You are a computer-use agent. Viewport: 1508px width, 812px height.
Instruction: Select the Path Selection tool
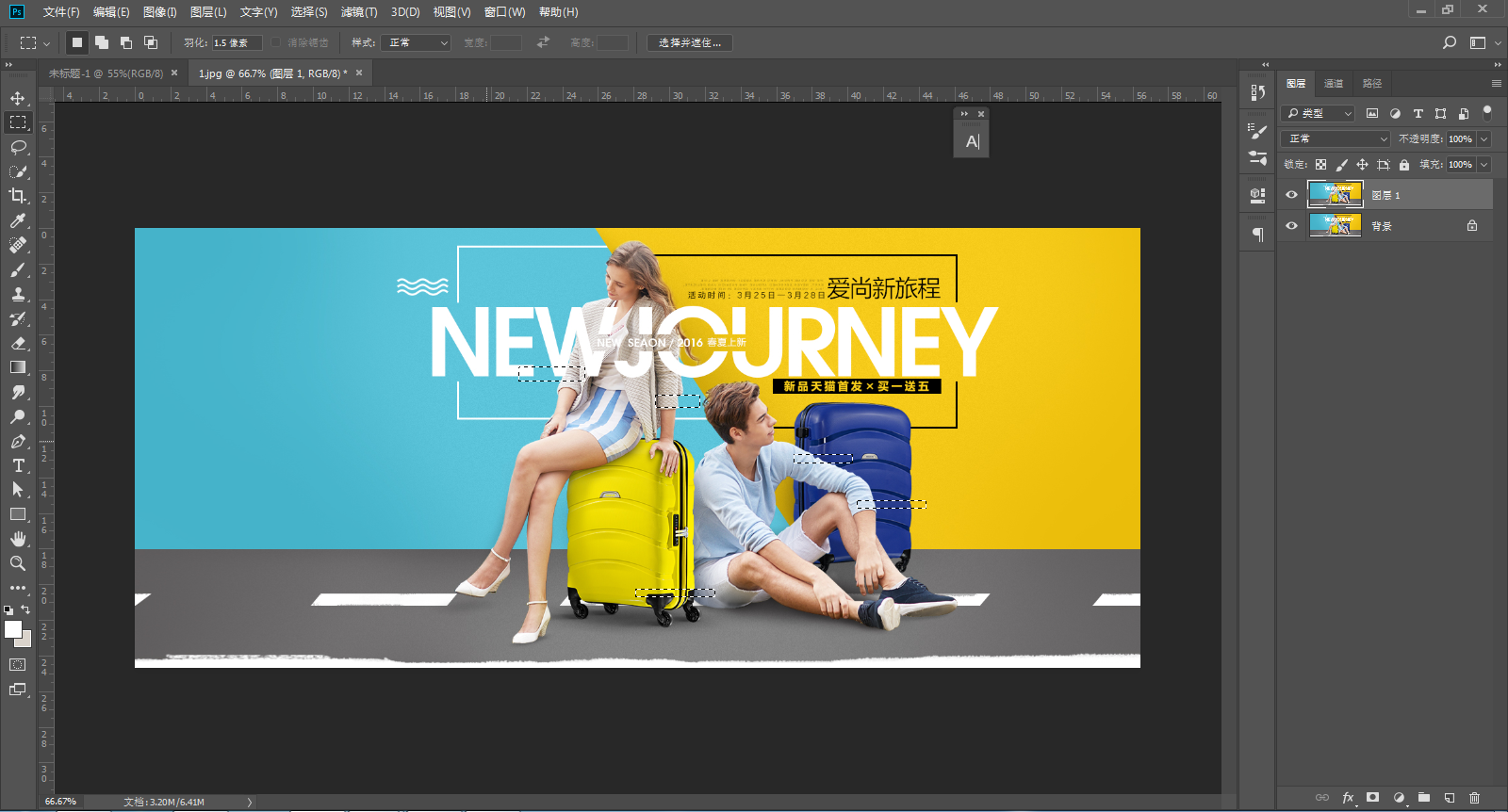click(18, 490)
